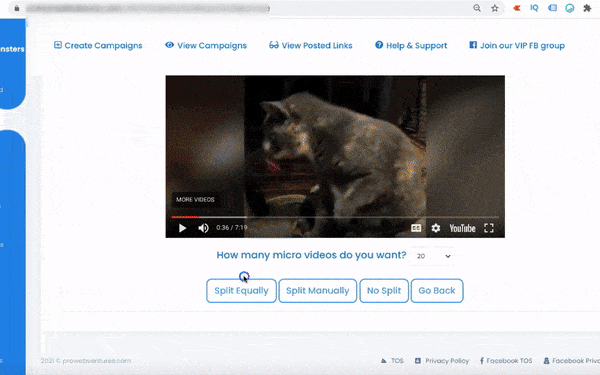This screenshot has height=375, width=600.
Task: Click the green circular extension icon
Action: click(x=570, y=8)
